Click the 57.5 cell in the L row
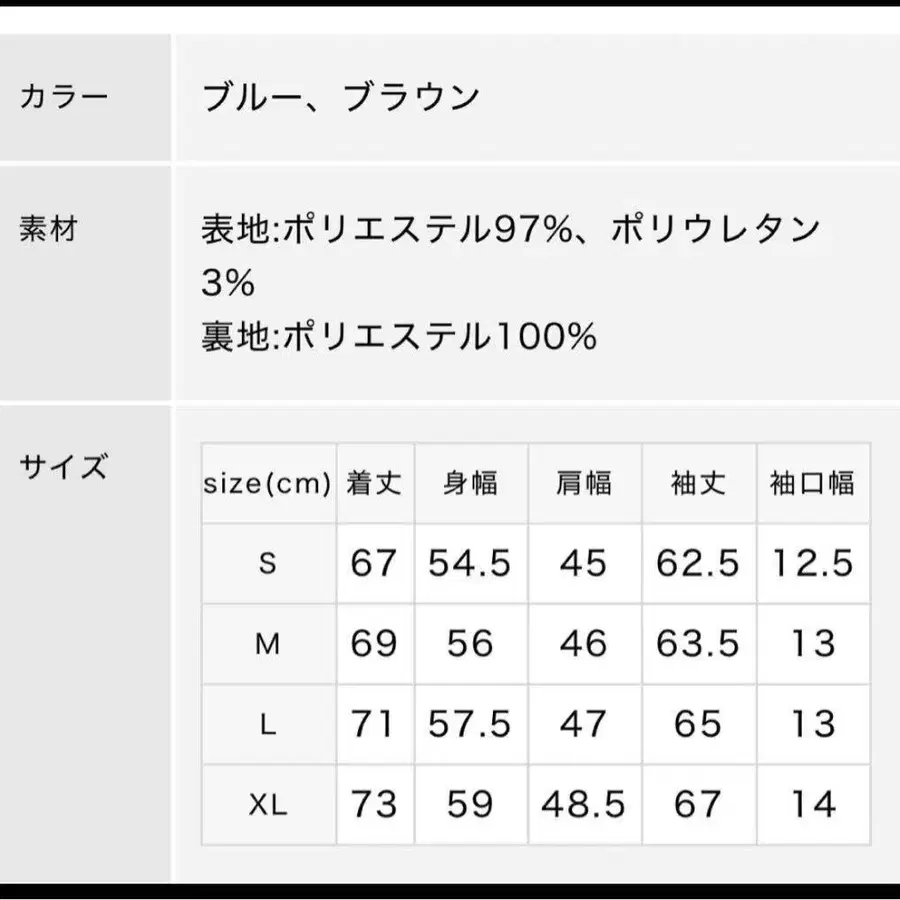Image resolution: width=900 pixels, height=900 pixels. 470,724
